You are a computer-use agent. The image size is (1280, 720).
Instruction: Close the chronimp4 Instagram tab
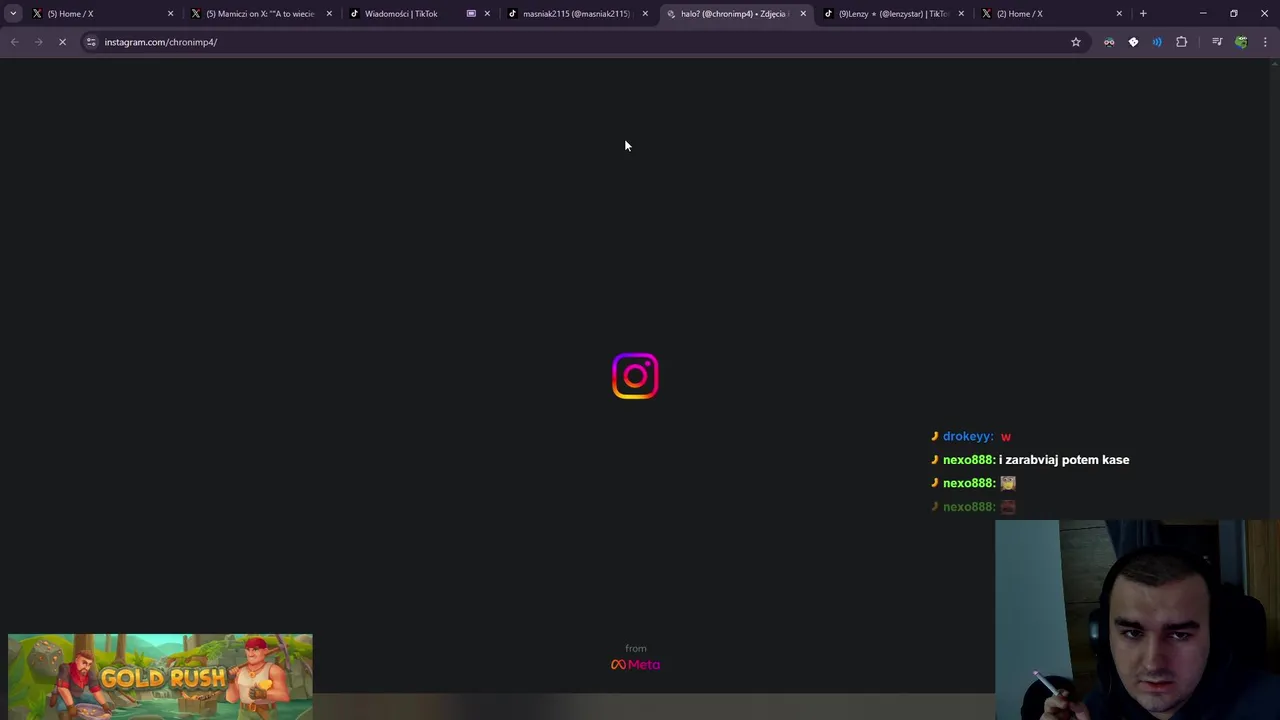click(x=803, y=14)
